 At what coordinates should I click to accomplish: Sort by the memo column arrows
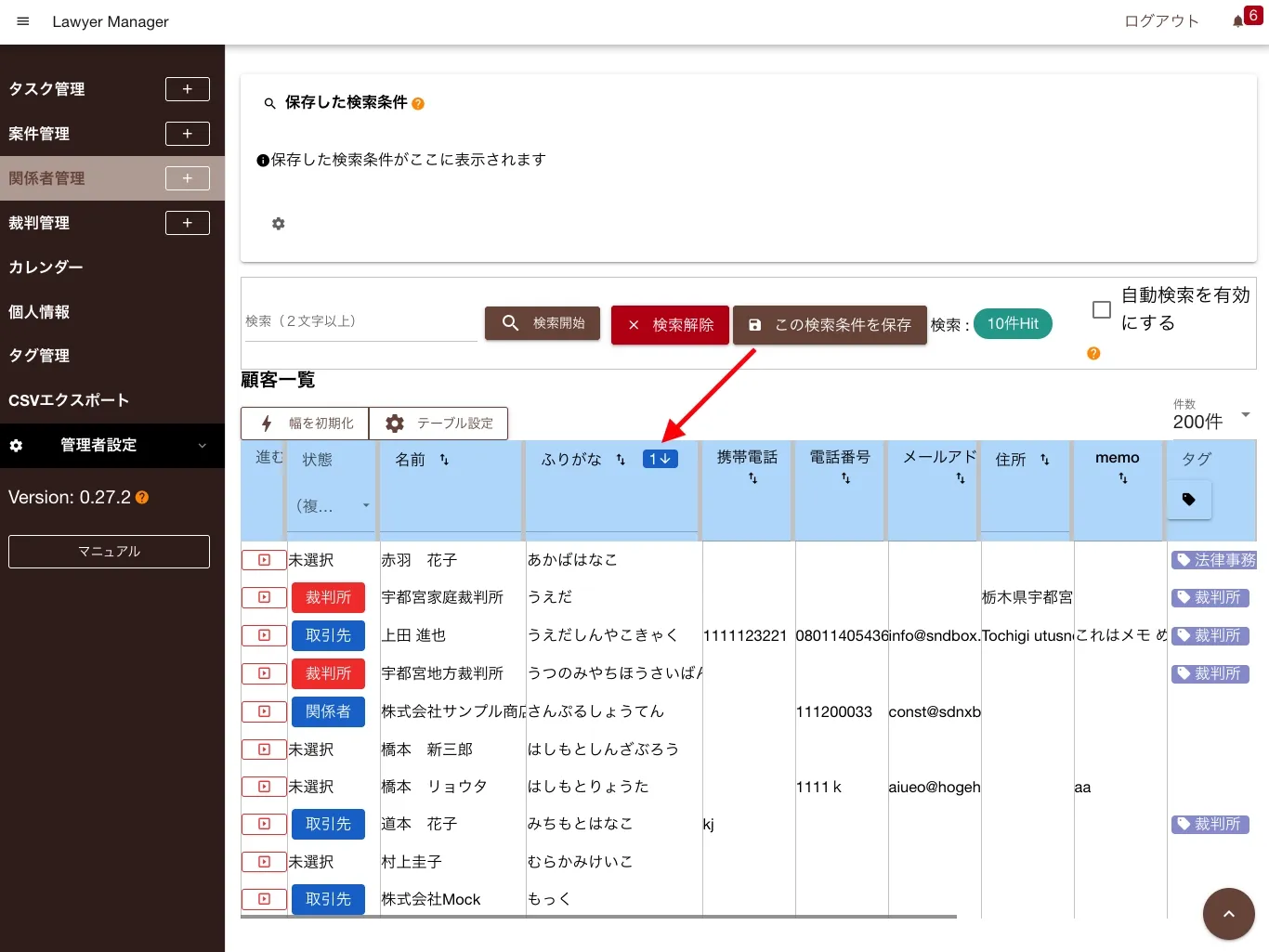point(1123,478)
